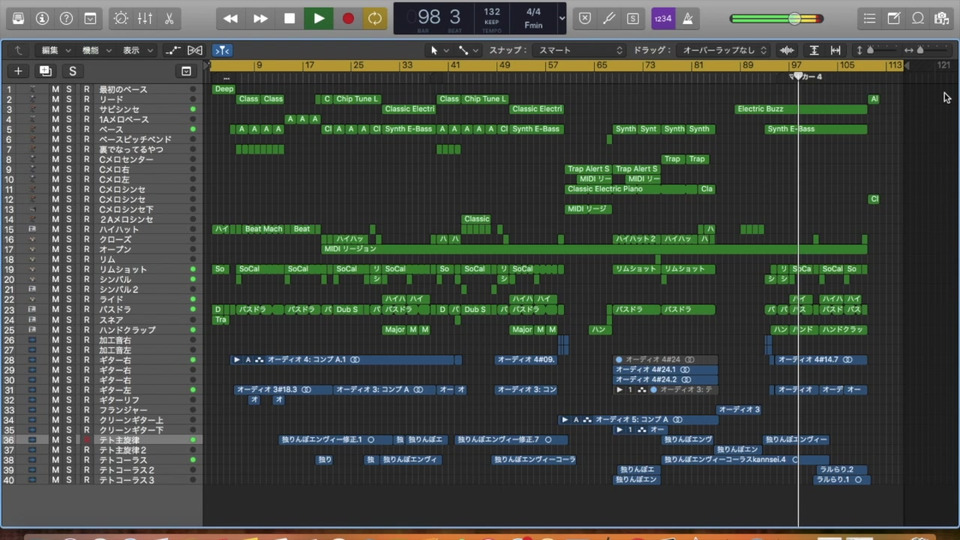Solo the ベース track
Image resolution: width=960 pixels, height=540 pixels.
tap(69, 129)
